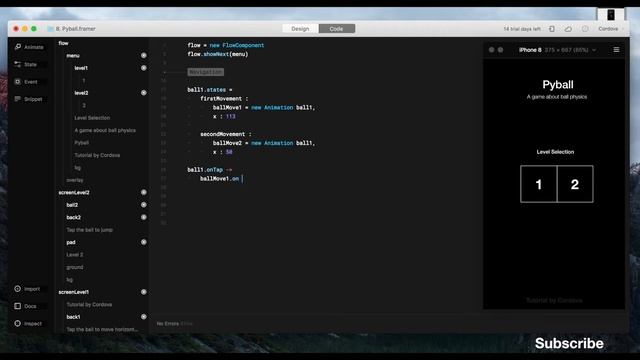Switch to the Code tab
This screenshot has width=640, height=360.
pos(337,29)
